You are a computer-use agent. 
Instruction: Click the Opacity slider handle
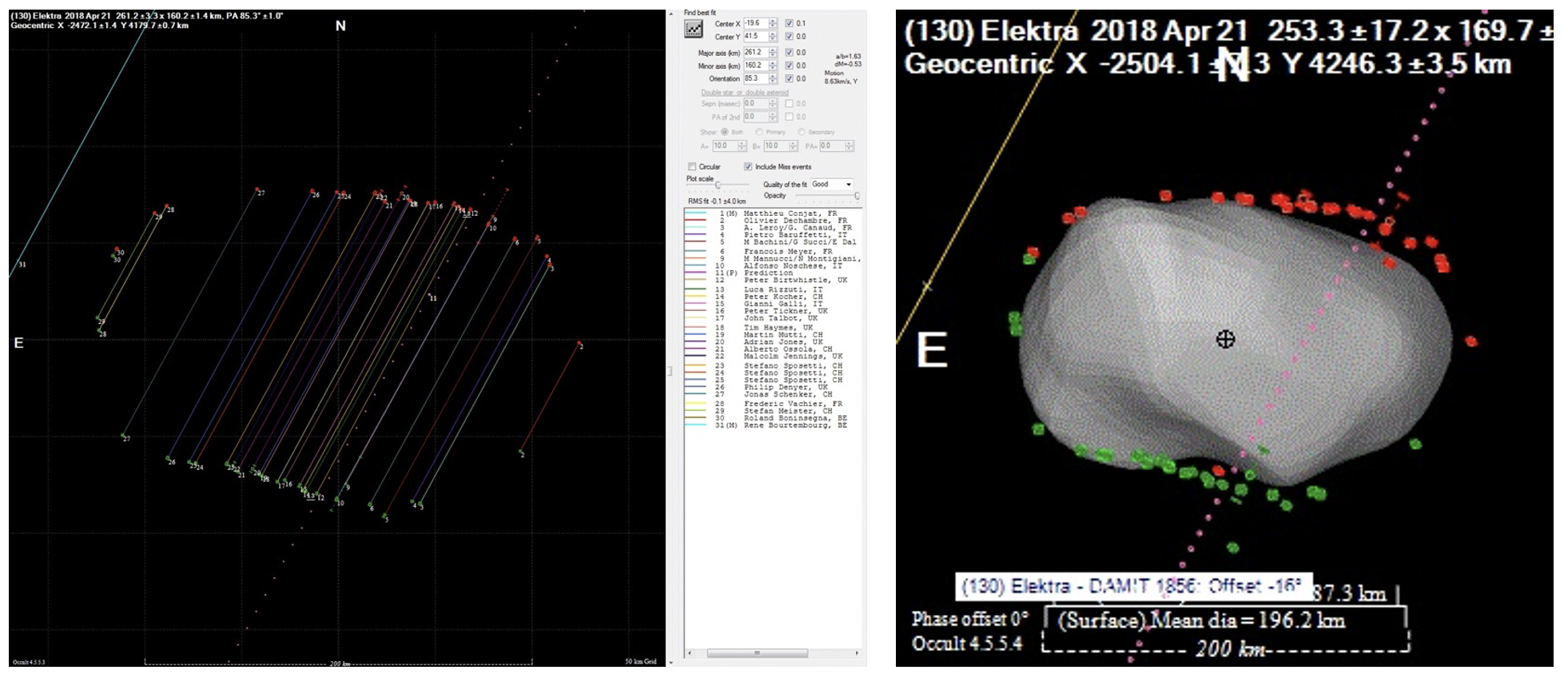click(857, 196)
